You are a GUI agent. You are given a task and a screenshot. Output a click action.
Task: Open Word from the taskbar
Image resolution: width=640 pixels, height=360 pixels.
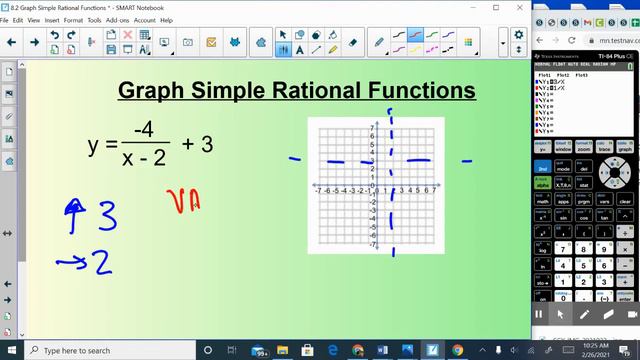pos(382,350)
